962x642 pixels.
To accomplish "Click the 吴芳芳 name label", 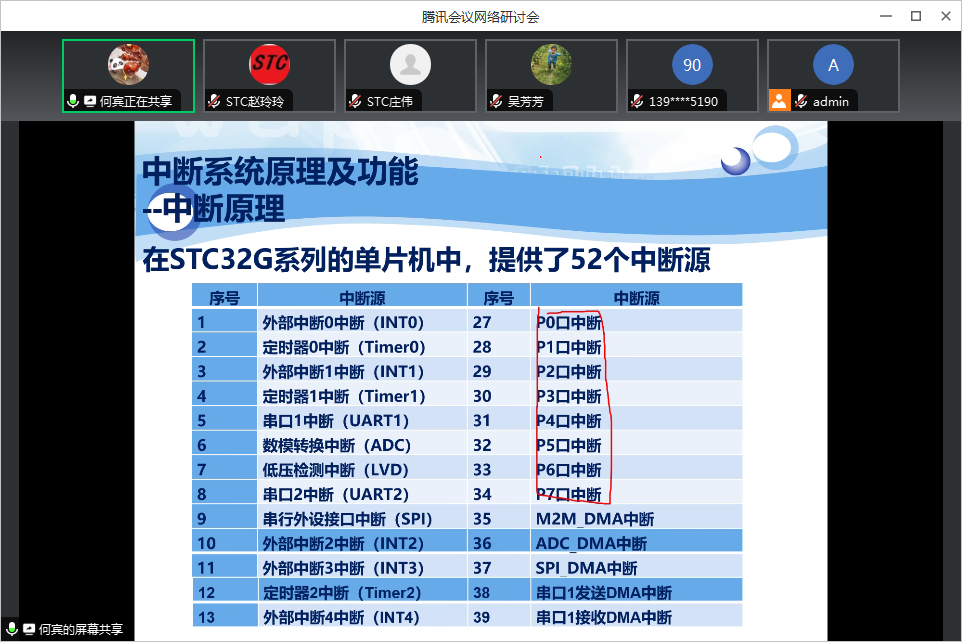I will click(526, 101).
